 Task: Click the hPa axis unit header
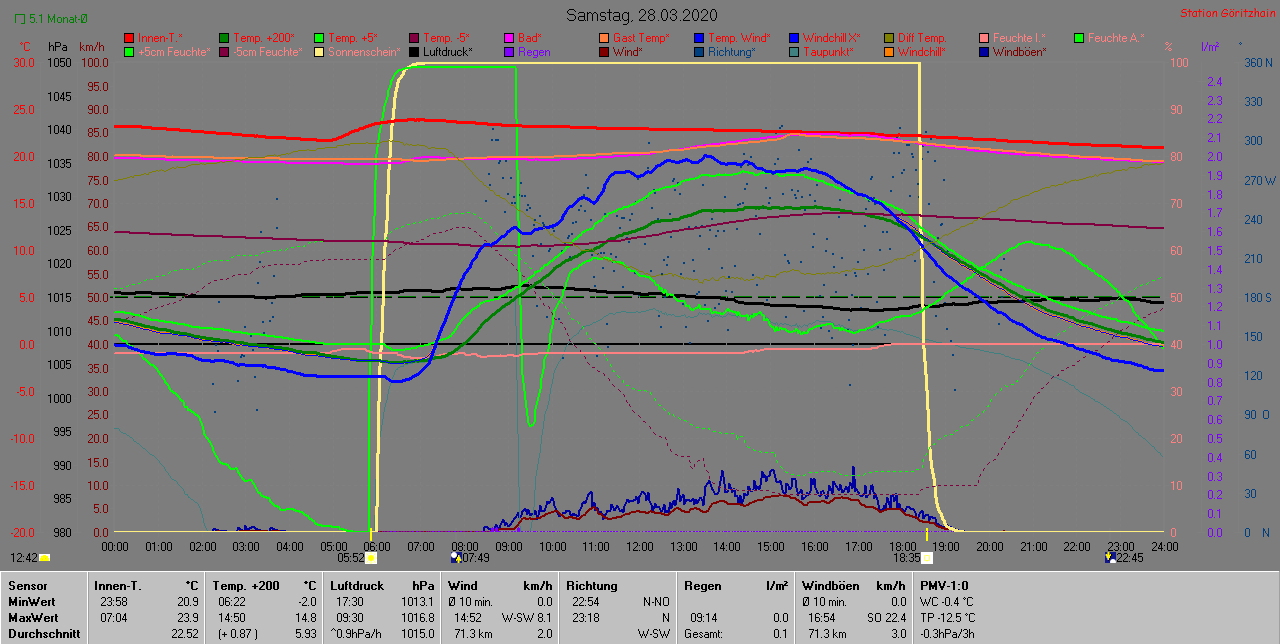[x=57, y=47]
